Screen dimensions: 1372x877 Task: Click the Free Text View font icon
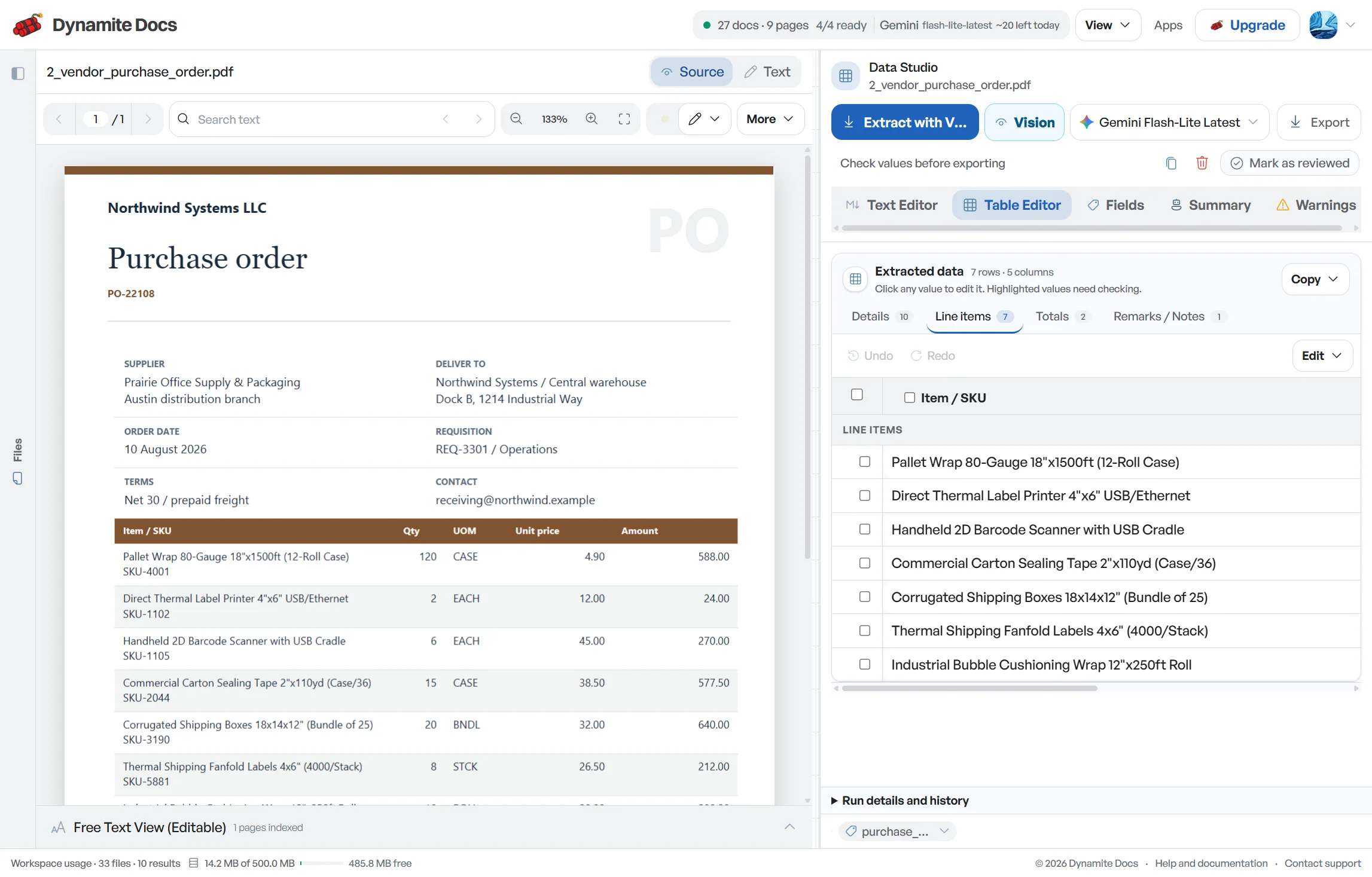(x=58, y=827)
